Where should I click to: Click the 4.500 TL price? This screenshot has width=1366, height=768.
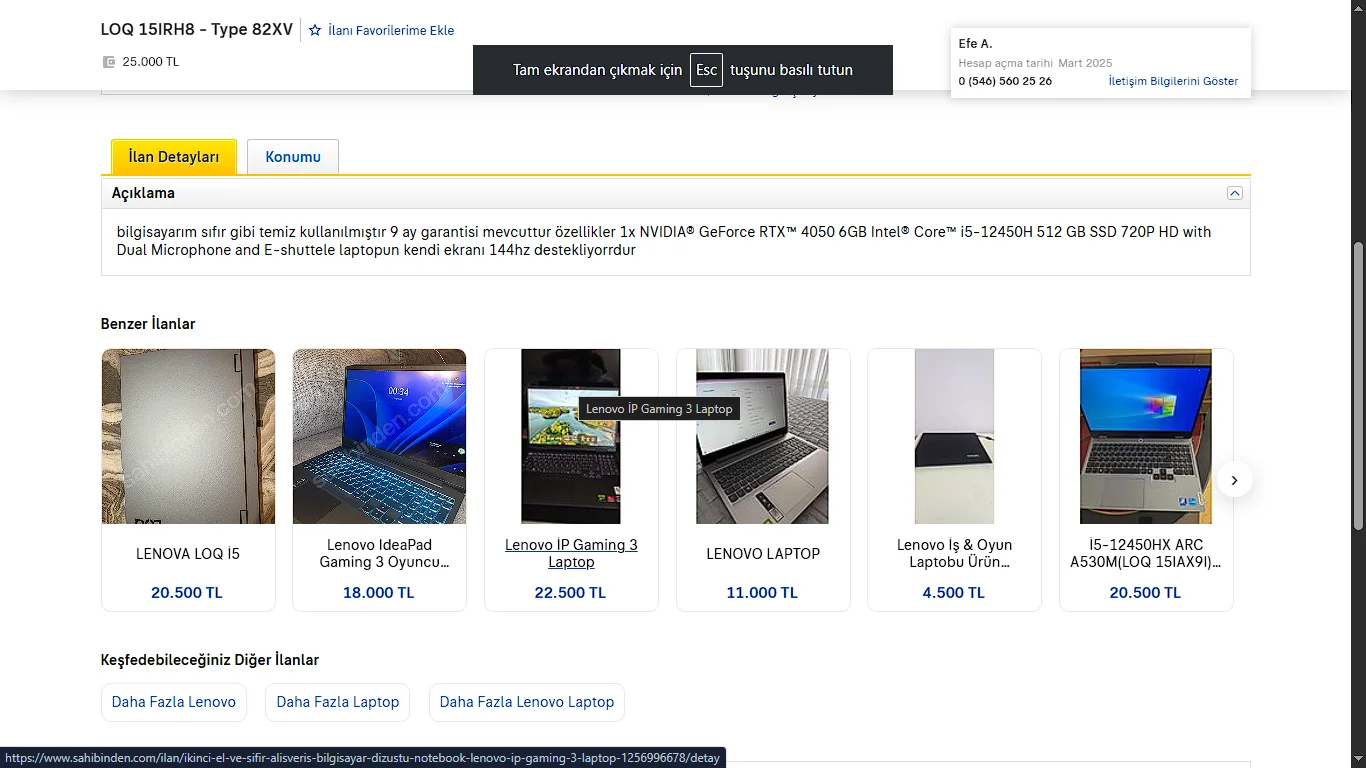click(954, 593)
